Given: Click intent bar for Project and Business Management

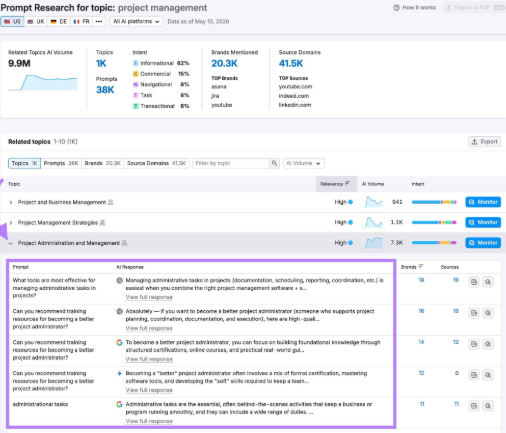Looking at the screenshot, I should coord(434,202).
